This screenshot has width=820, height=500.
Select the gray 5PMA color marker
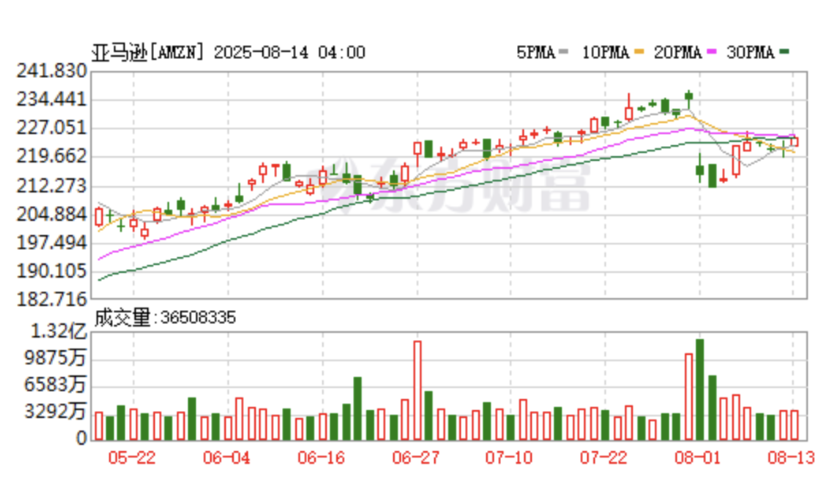(x=563, y=52)
